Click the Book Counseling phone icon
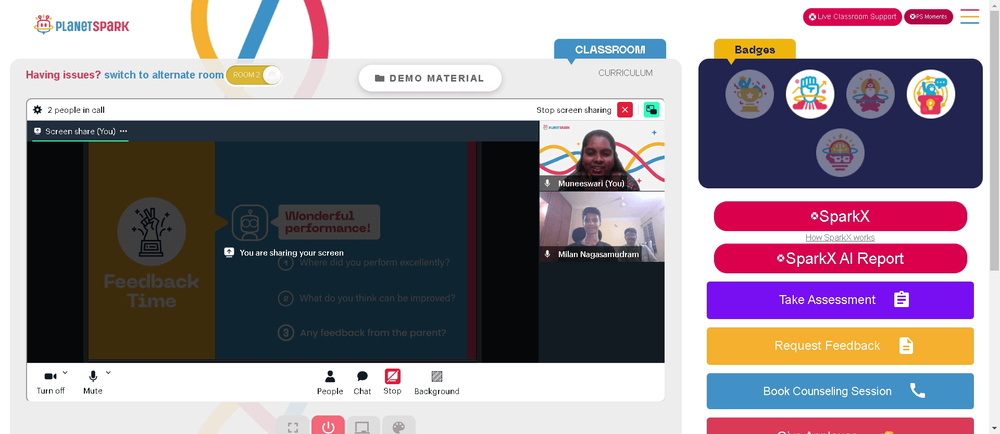The image size is (1000, 434). click(x=917, y=391)
